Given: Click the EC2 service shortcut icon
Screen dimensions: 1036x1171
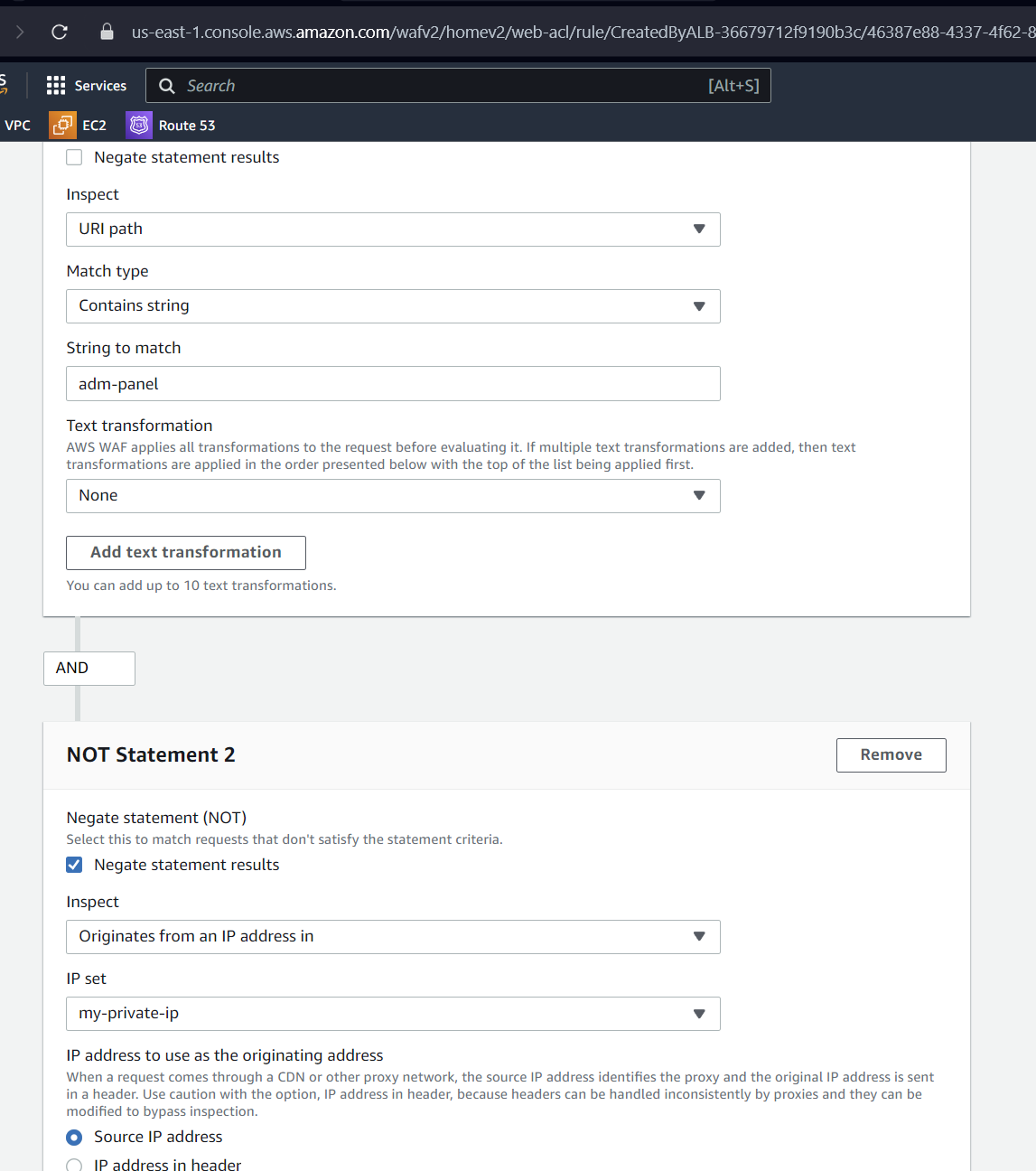Looking at the screenshot, I should [x=62, y=126].
